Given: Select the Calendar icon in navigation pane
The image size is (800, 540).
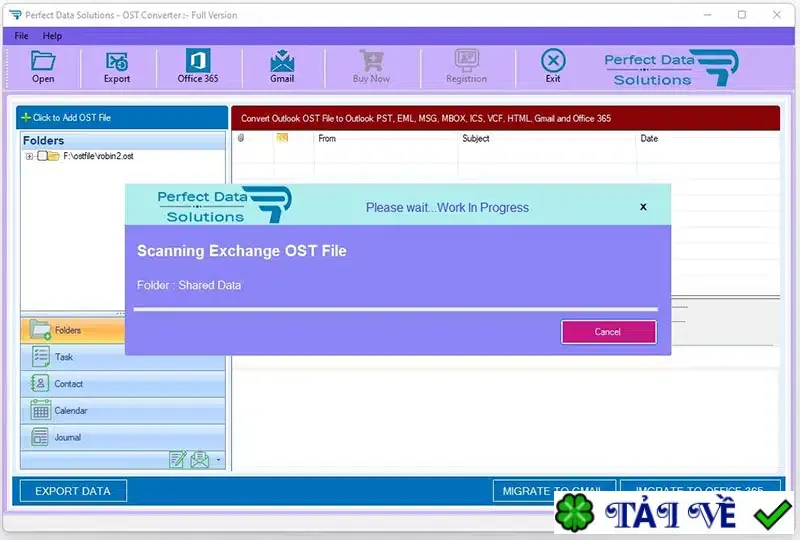Looking at the screenshot, I should pyautogui.click(x=40, y=410).
